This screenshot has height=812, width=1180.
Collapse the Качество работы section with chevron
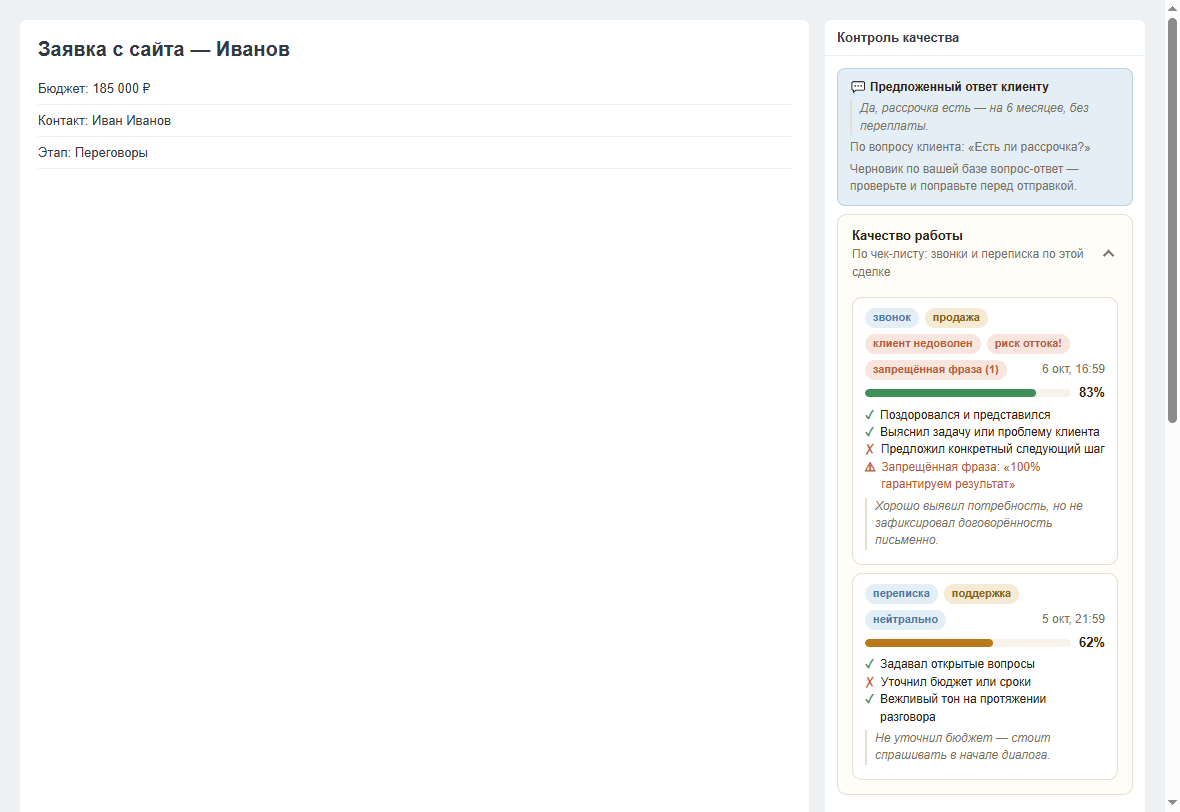point(1109,254)
